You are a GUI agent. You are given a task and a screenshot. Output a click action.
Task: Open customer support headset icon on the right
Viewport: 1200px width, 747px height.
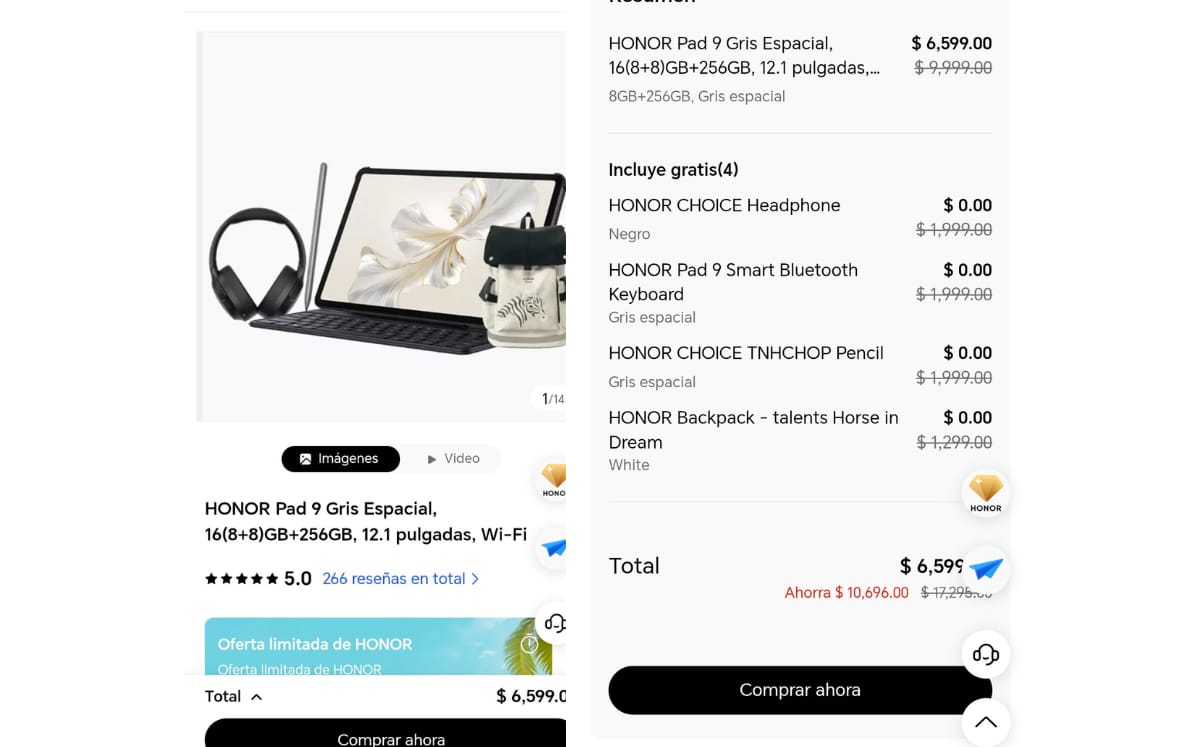[985, 655]
